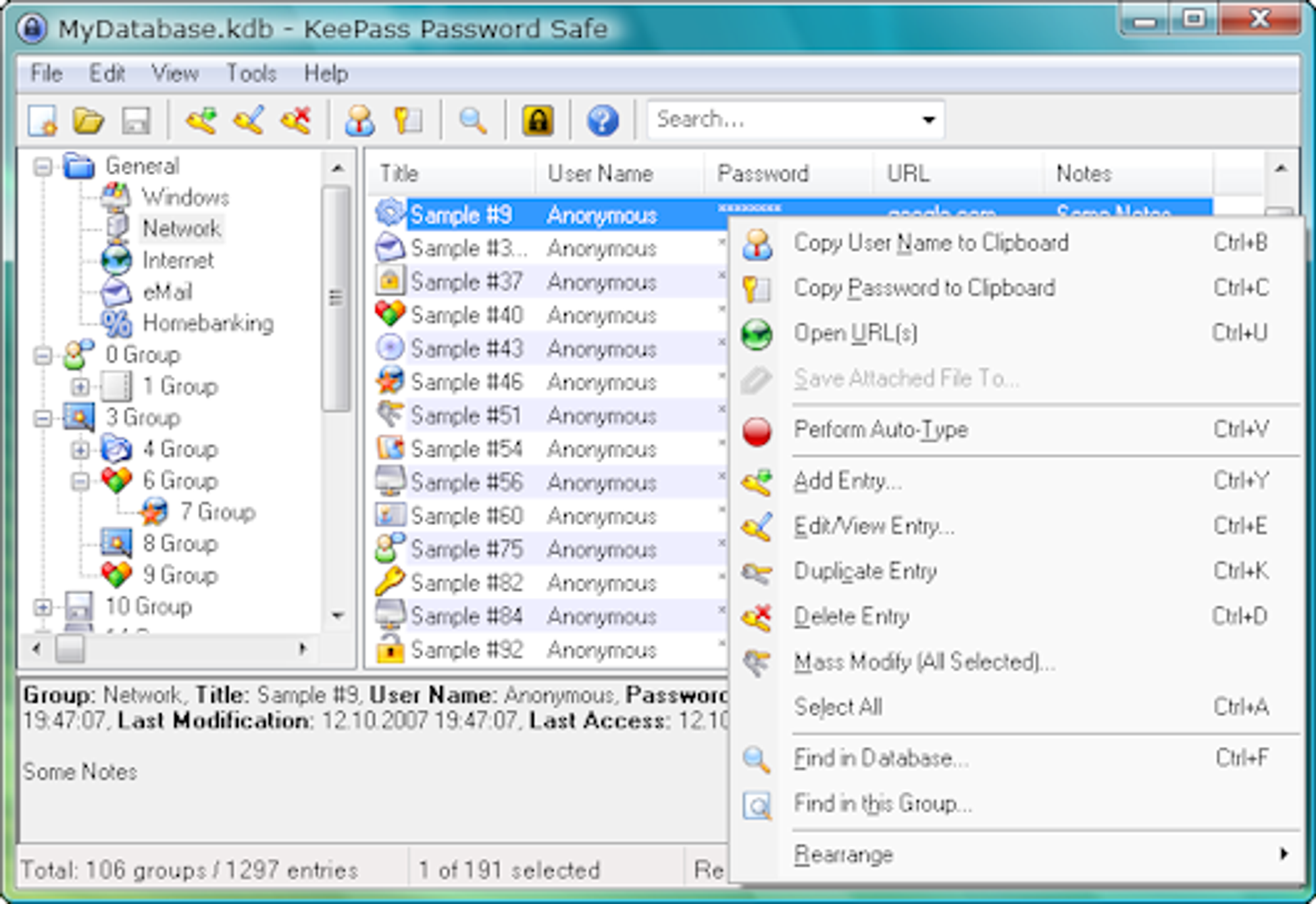The height and width of the screenshot is (904, 1316).
Task: Choose Mass Modify (All Selected)
Action: point(1017,661)
